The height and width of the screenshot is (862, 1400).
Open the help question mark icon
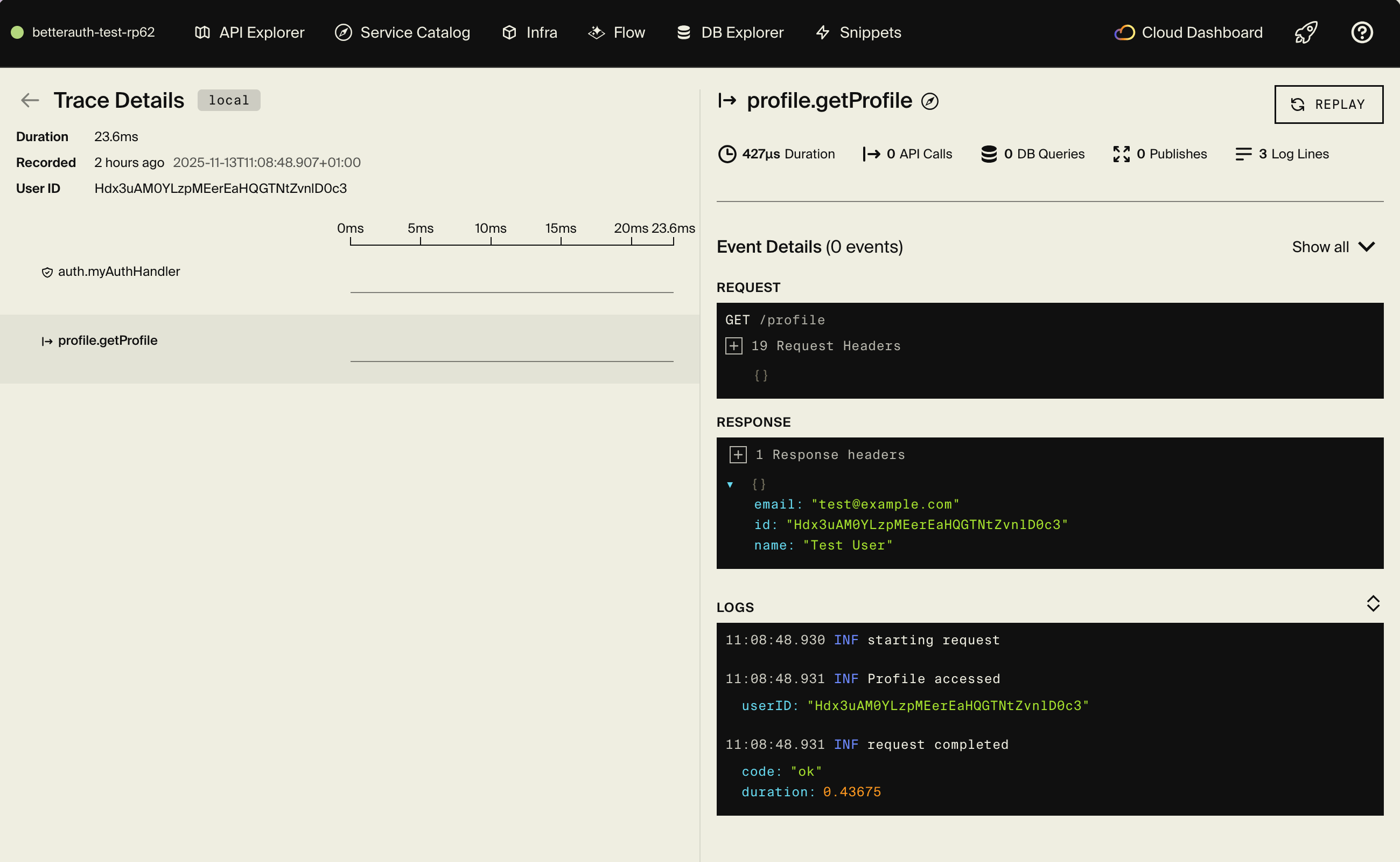(1362, 32)
